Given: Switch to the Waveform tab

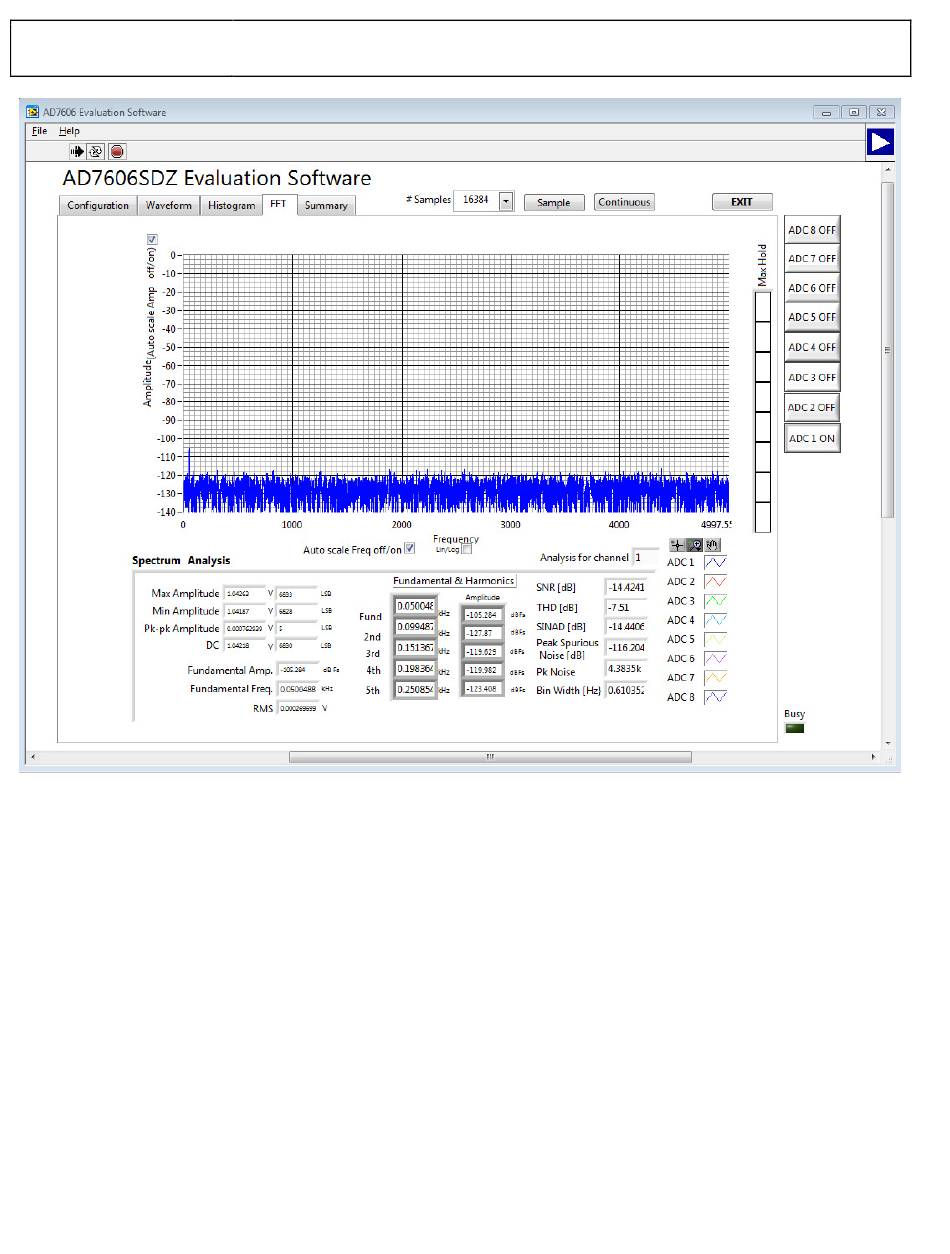Looking at the screenshot, I should point(169,206).
